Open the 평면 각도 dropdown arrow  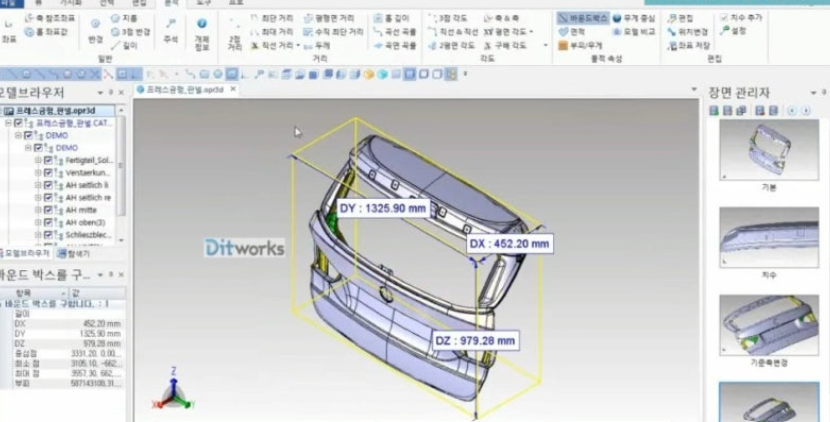click(x=531, y=32)
